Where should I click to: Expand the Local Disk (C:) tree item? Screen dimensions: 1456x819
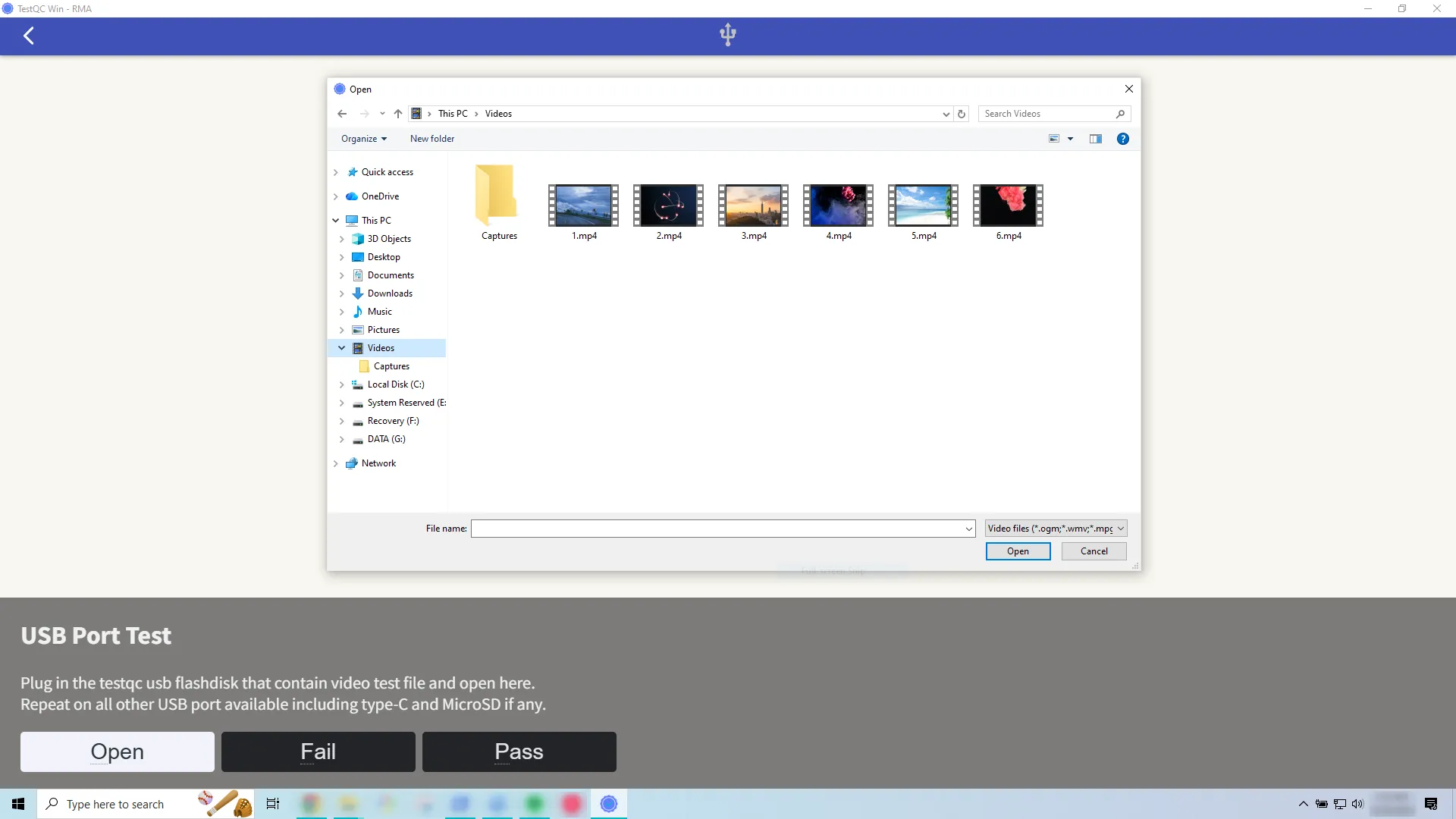pos(342,384)
